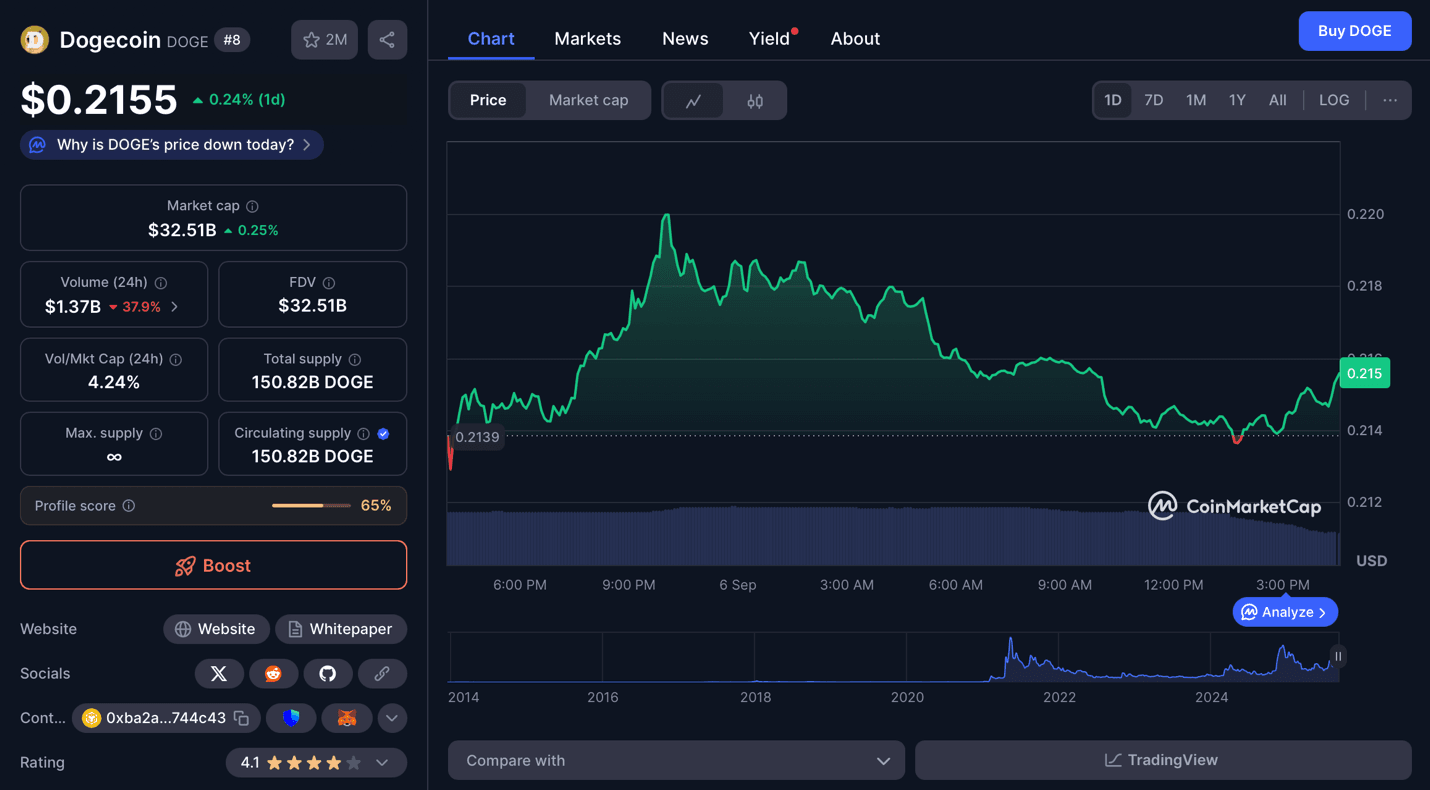Click the Buy DOGE button
The height and width of the screenshot is (790, 1430).
coord(1355,31)
